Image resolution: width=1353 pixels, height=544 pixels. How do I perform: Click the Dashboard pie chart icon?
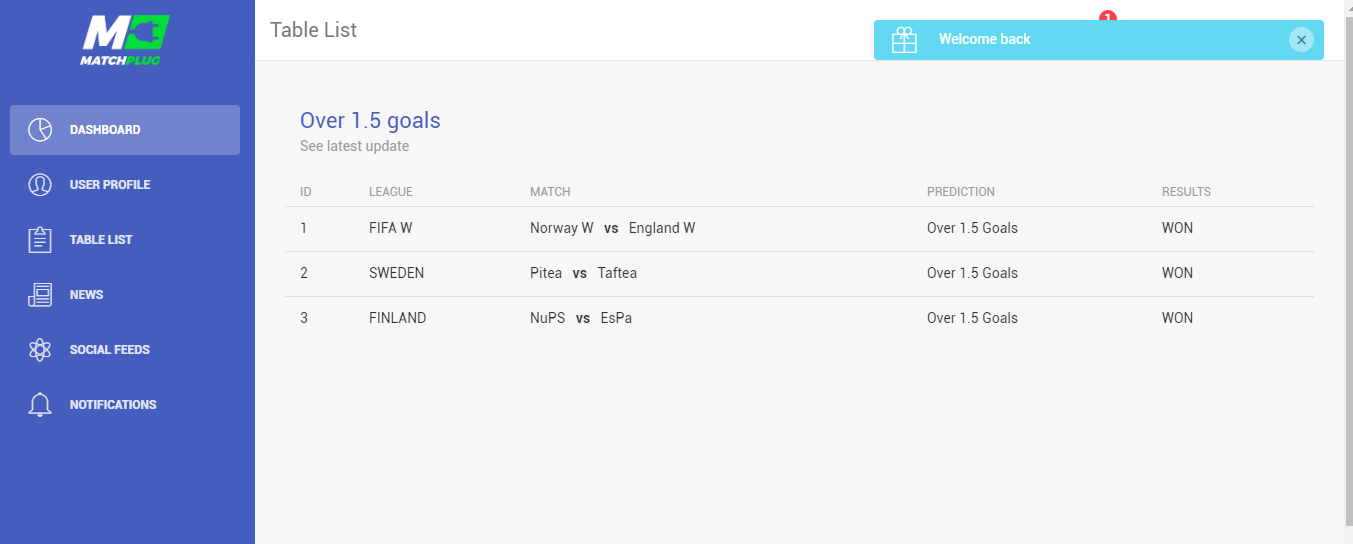click(x=40, y=130)
